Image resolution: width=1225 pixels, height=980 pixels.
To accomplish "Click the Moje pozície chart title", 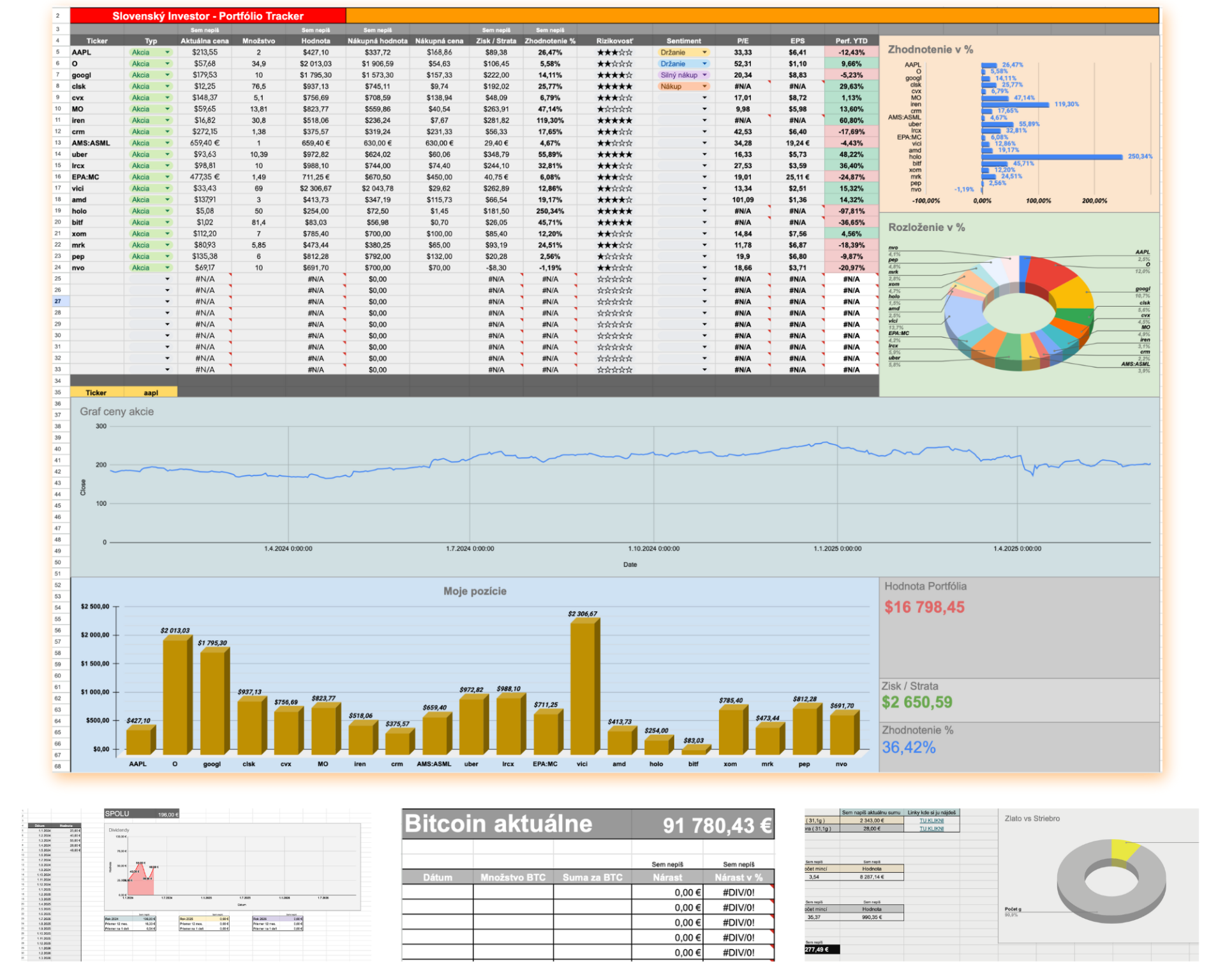I will pos(475,591).
